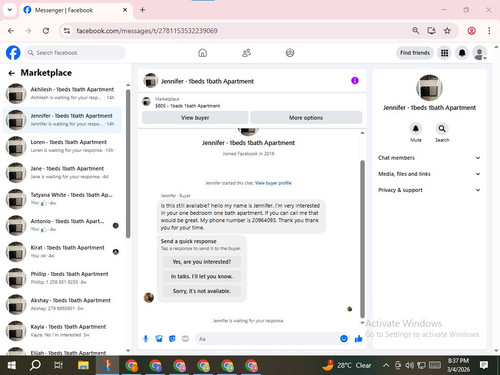Open the Facebook Home icon
The width and height of the screenshot is (500, 375).
click(x=202, y=53)
